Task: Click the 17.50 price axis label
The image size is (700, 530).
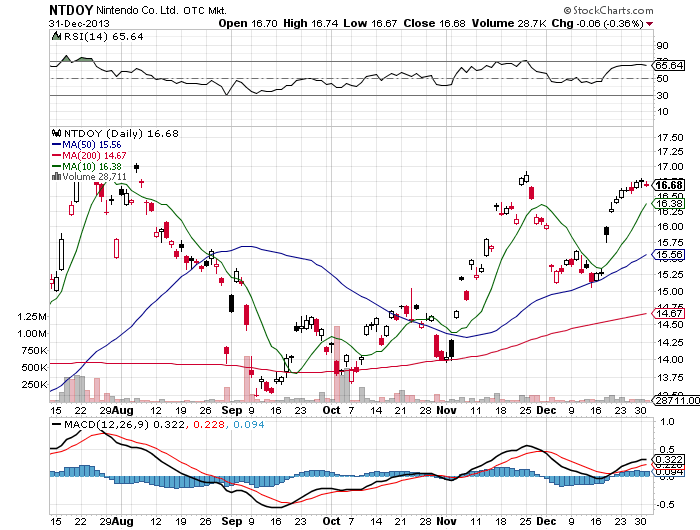Action: (670, 138)
